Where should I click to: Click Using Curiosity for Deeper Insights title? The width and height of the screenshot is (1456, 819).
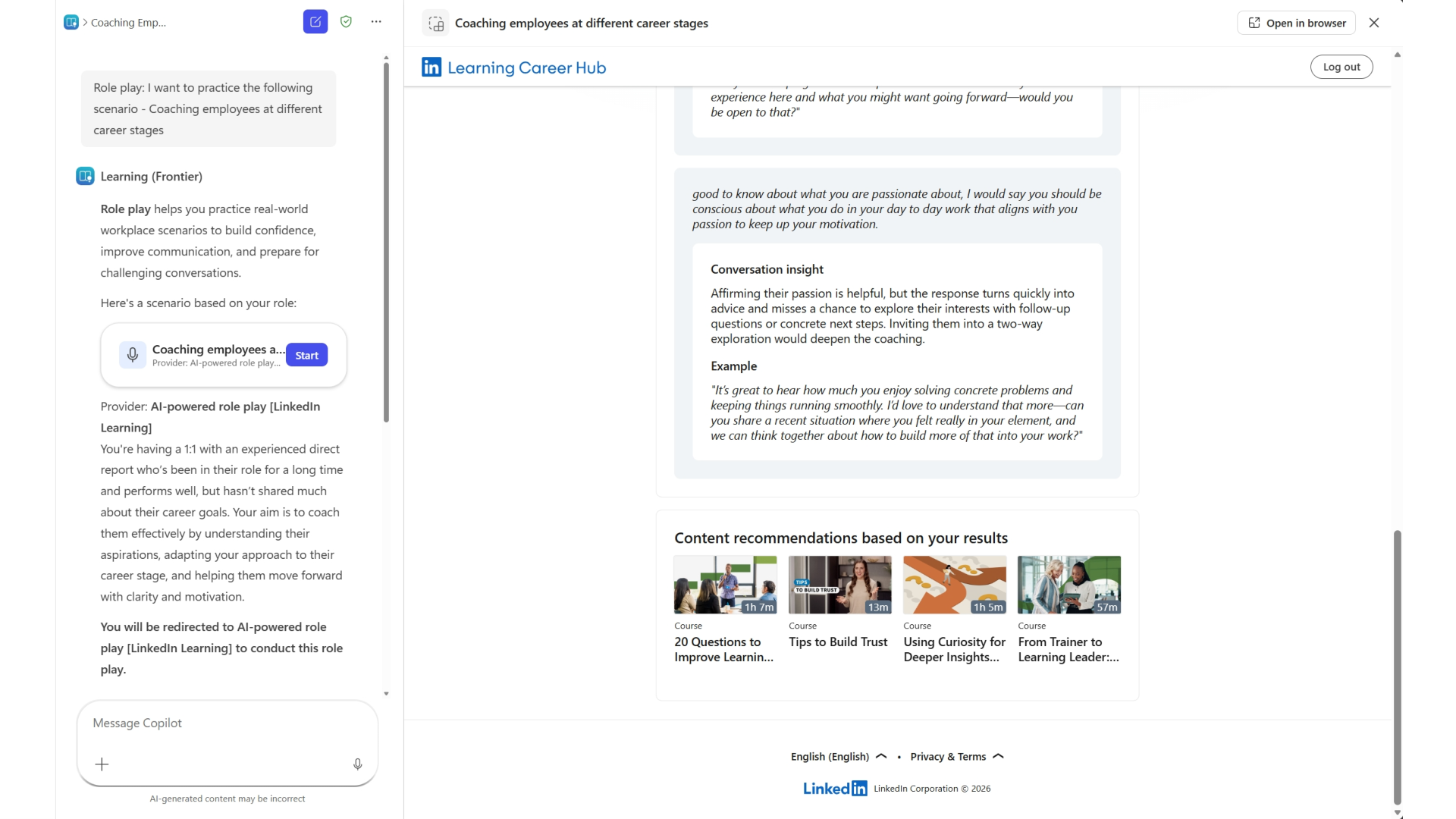click(x=955, y=650)
